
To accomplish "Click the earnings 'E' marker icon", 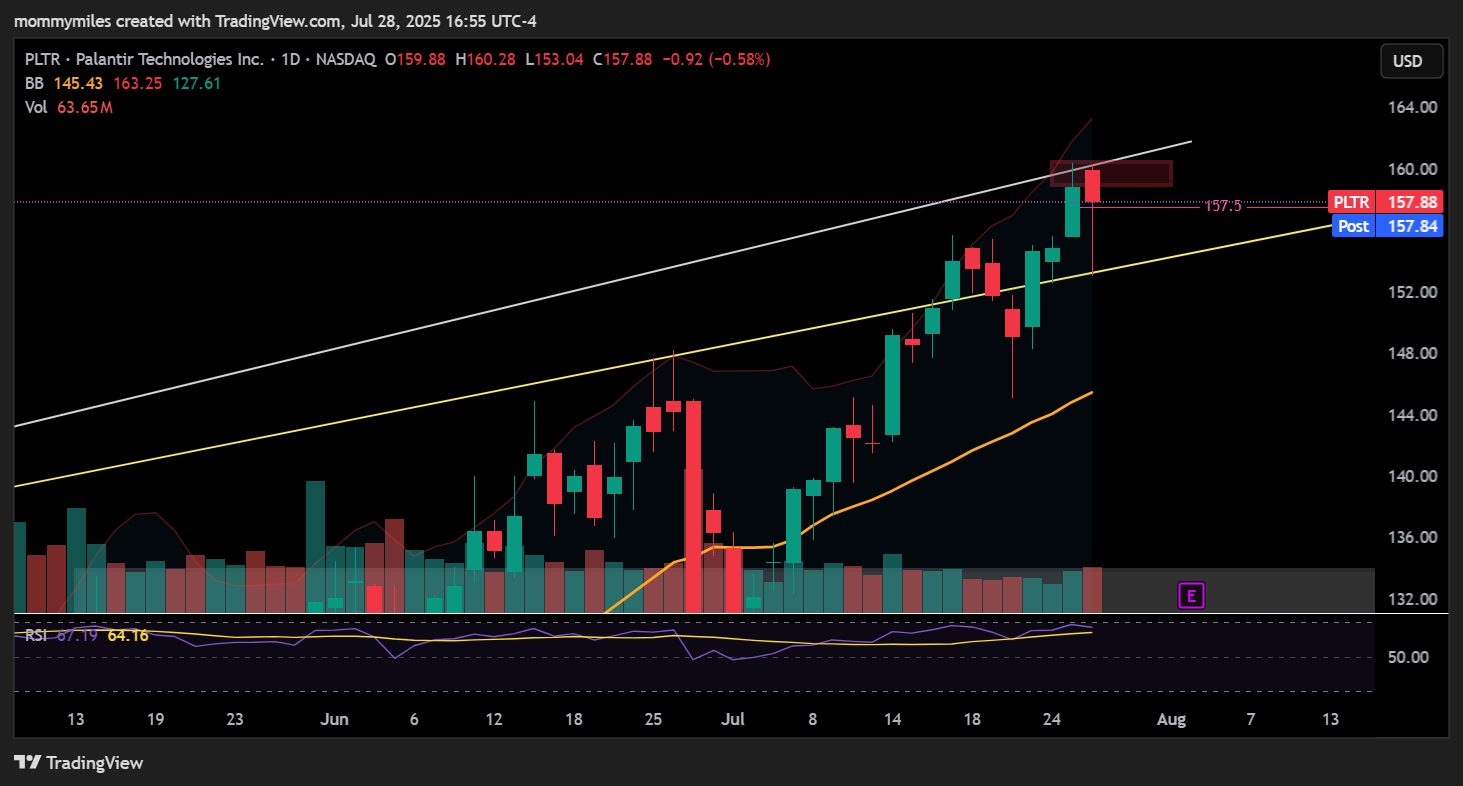I will 1191,597.
